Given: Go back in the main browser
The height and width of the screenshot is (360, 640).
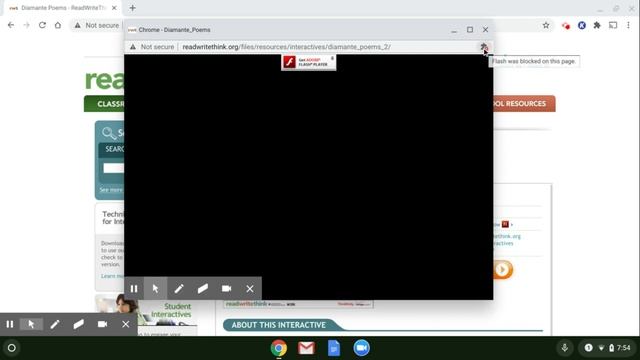Looking at the screenshot, I should 11,25.
